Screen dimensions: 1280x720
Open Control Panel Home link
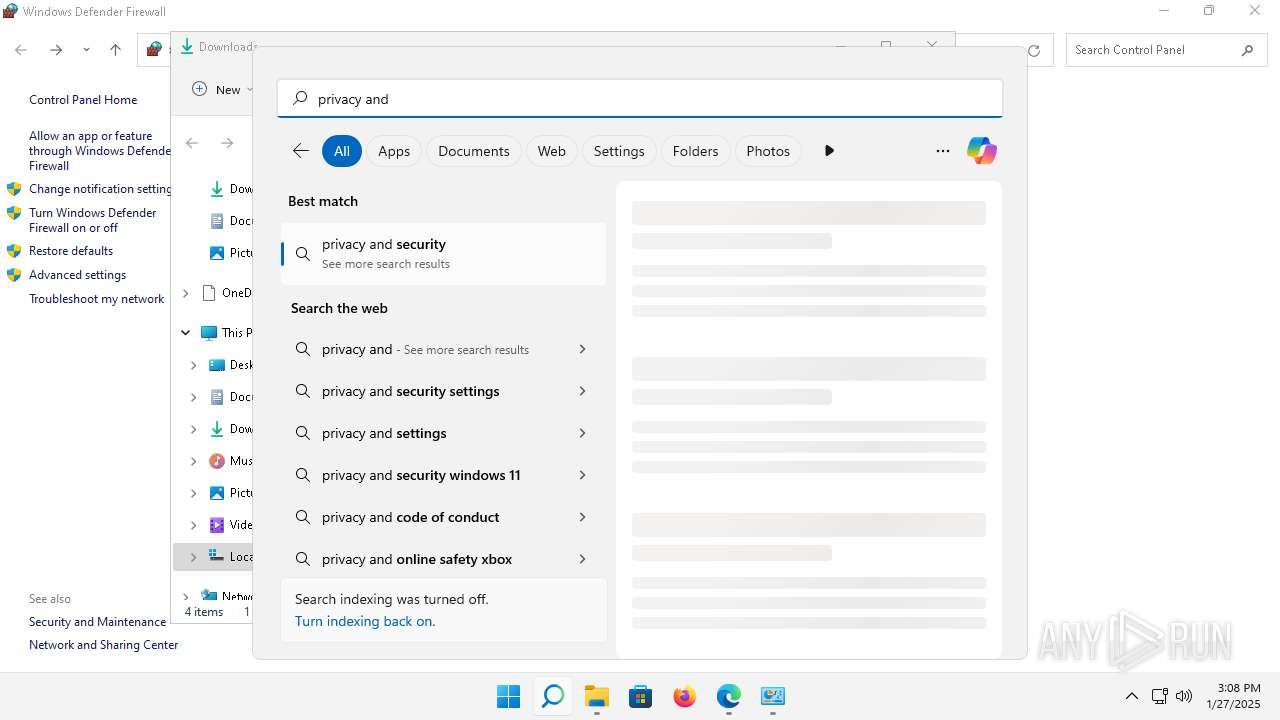[83, 100]
